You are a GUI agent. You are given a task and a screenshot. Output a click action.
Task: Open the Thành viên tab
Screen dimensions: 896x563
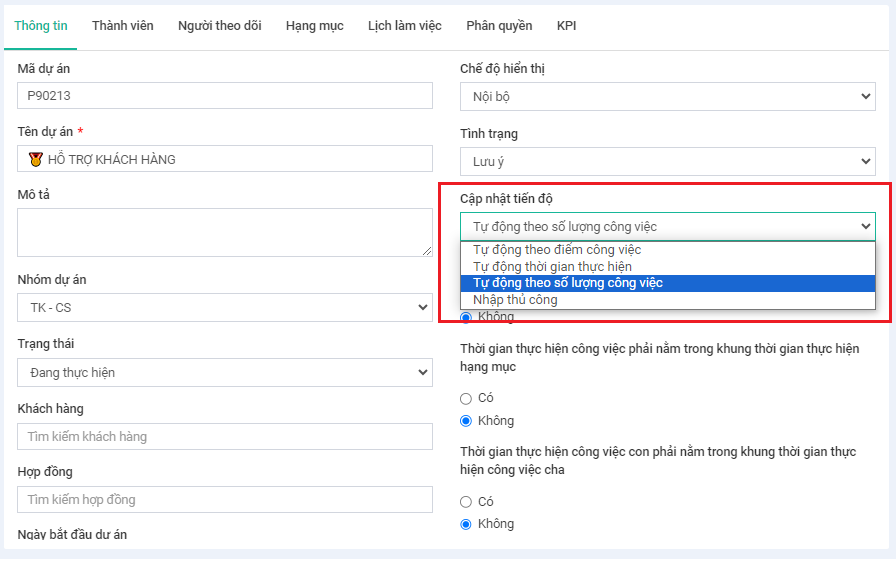123,26
